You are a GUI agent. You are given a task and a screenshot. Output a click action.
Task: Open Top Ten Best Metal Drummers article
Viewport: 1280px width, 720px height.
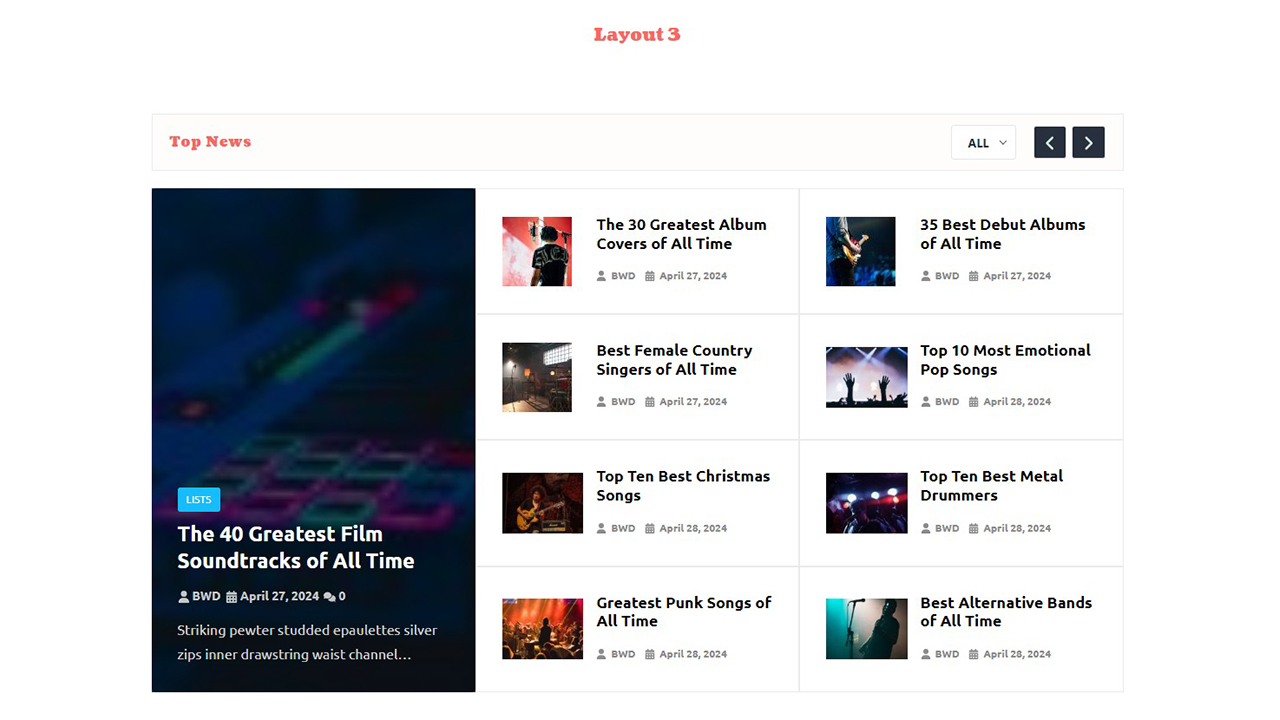coord(991,486)
